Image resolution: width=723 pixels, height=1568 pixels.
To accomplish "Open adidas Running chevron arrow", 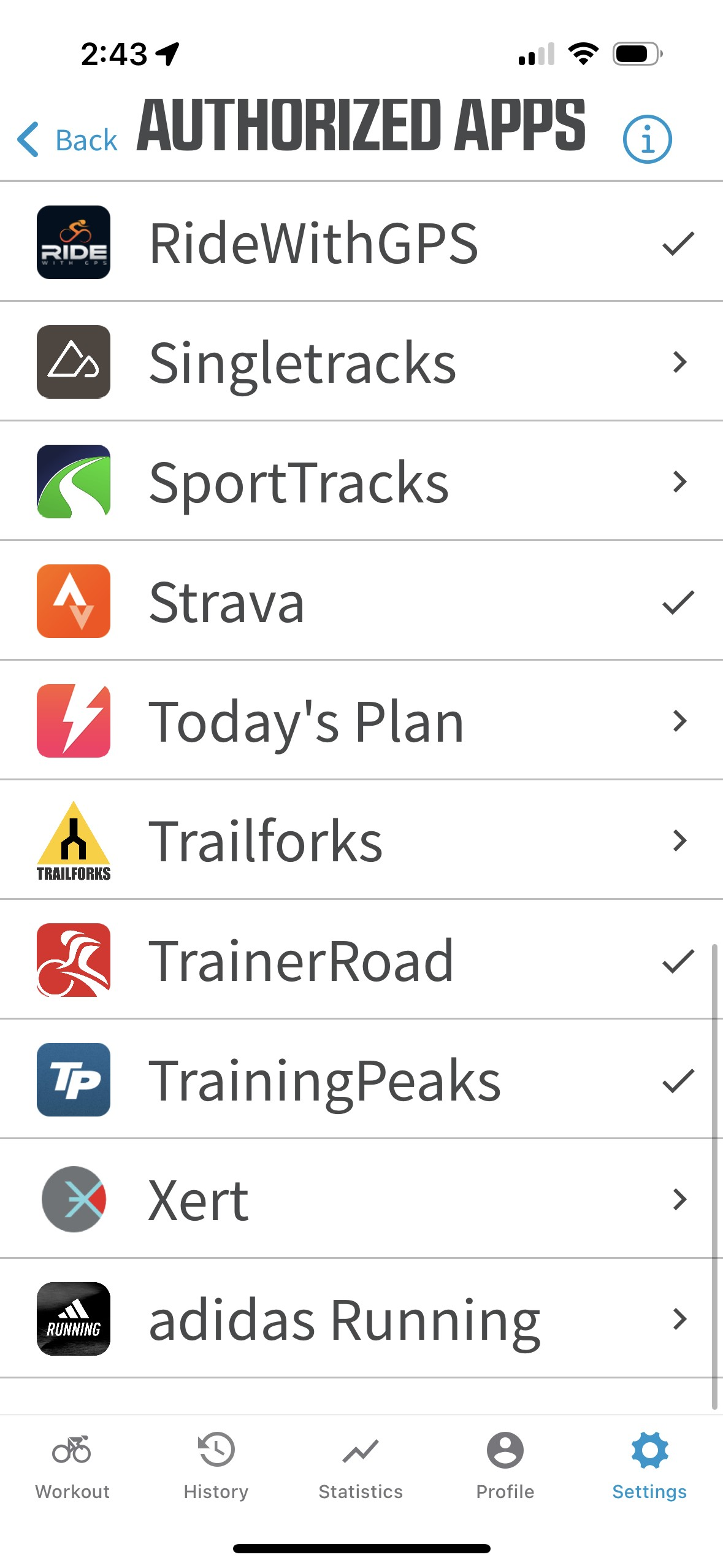I will tap(679, 1319).
